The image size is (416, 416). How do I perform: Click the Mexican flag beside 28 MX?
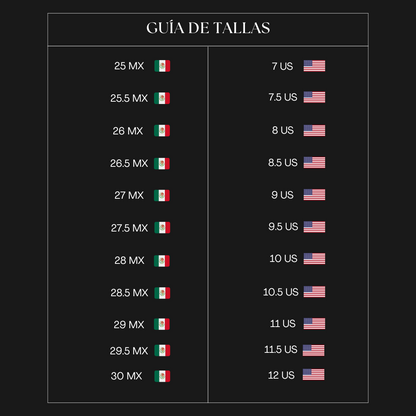(162, 261)
